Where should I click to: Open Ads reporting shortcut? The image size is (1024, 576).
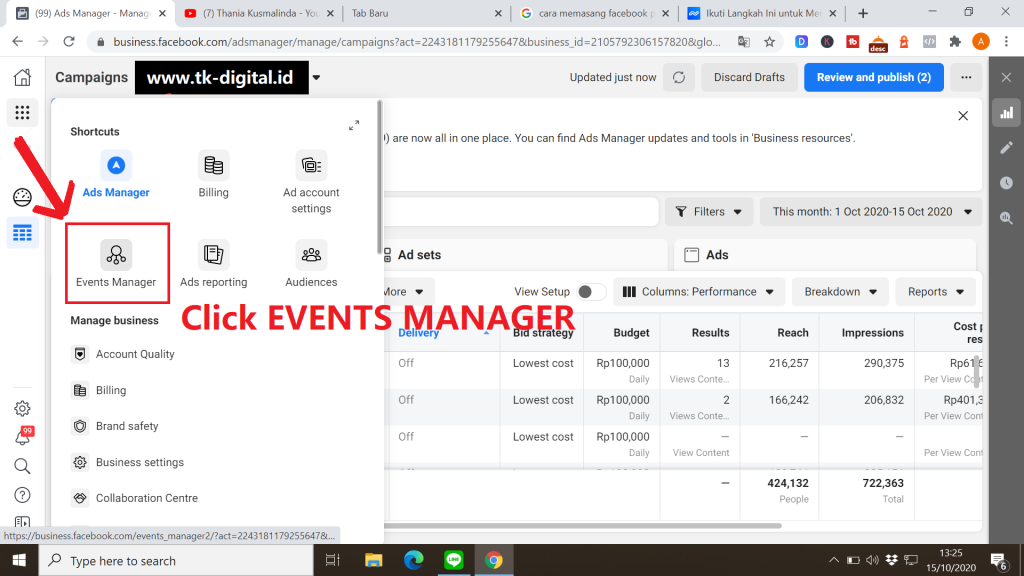tap(213, 263)
